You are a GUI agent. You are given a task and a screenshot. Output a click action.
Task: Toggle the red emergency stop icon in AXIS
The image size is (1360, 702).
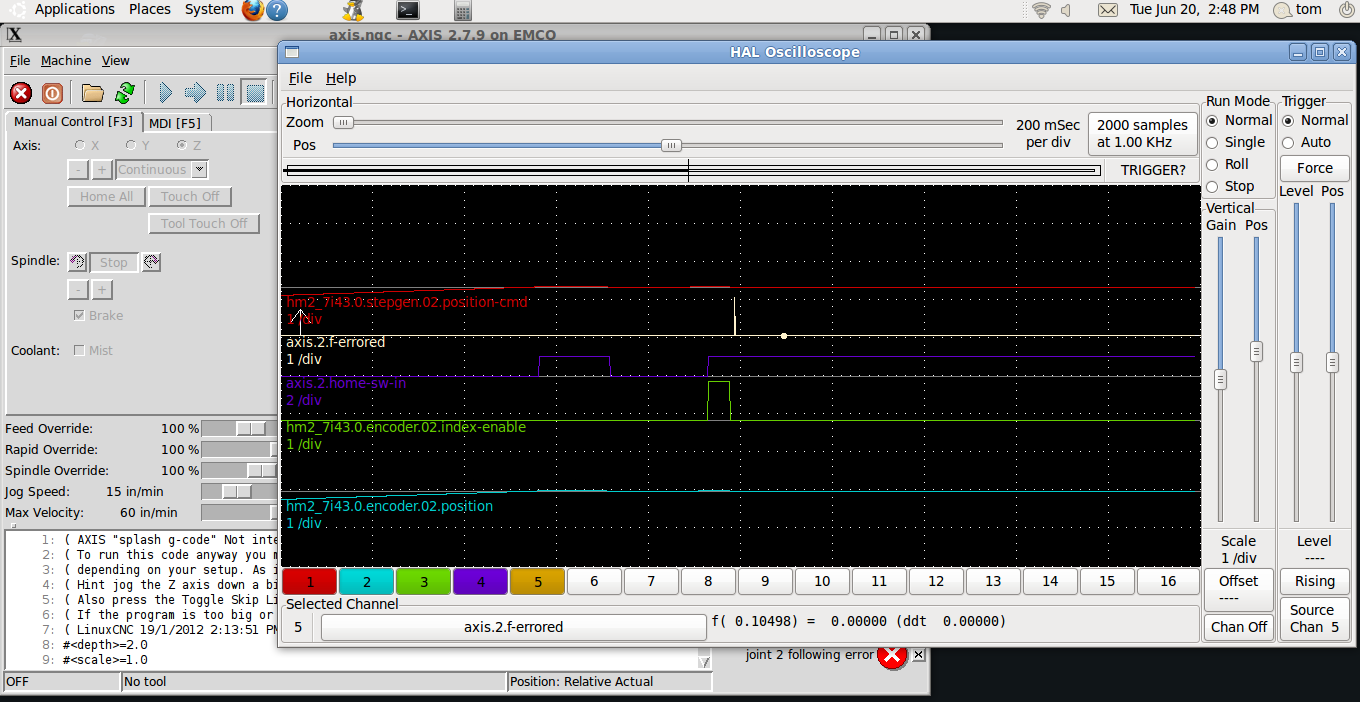[21, 93]
